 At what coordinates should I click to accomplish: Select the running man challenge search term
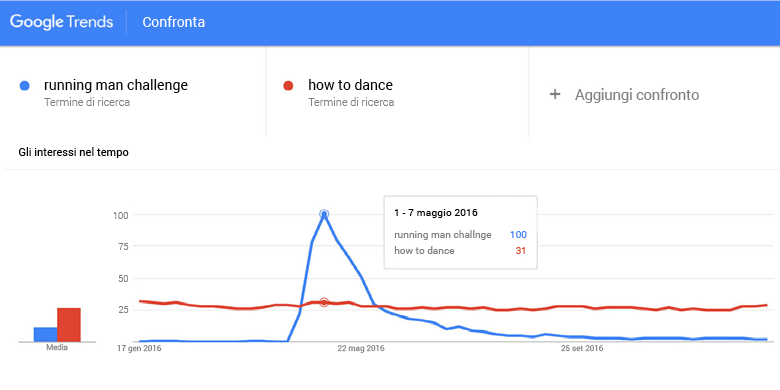pyautogui.click(x=116, y=85)
